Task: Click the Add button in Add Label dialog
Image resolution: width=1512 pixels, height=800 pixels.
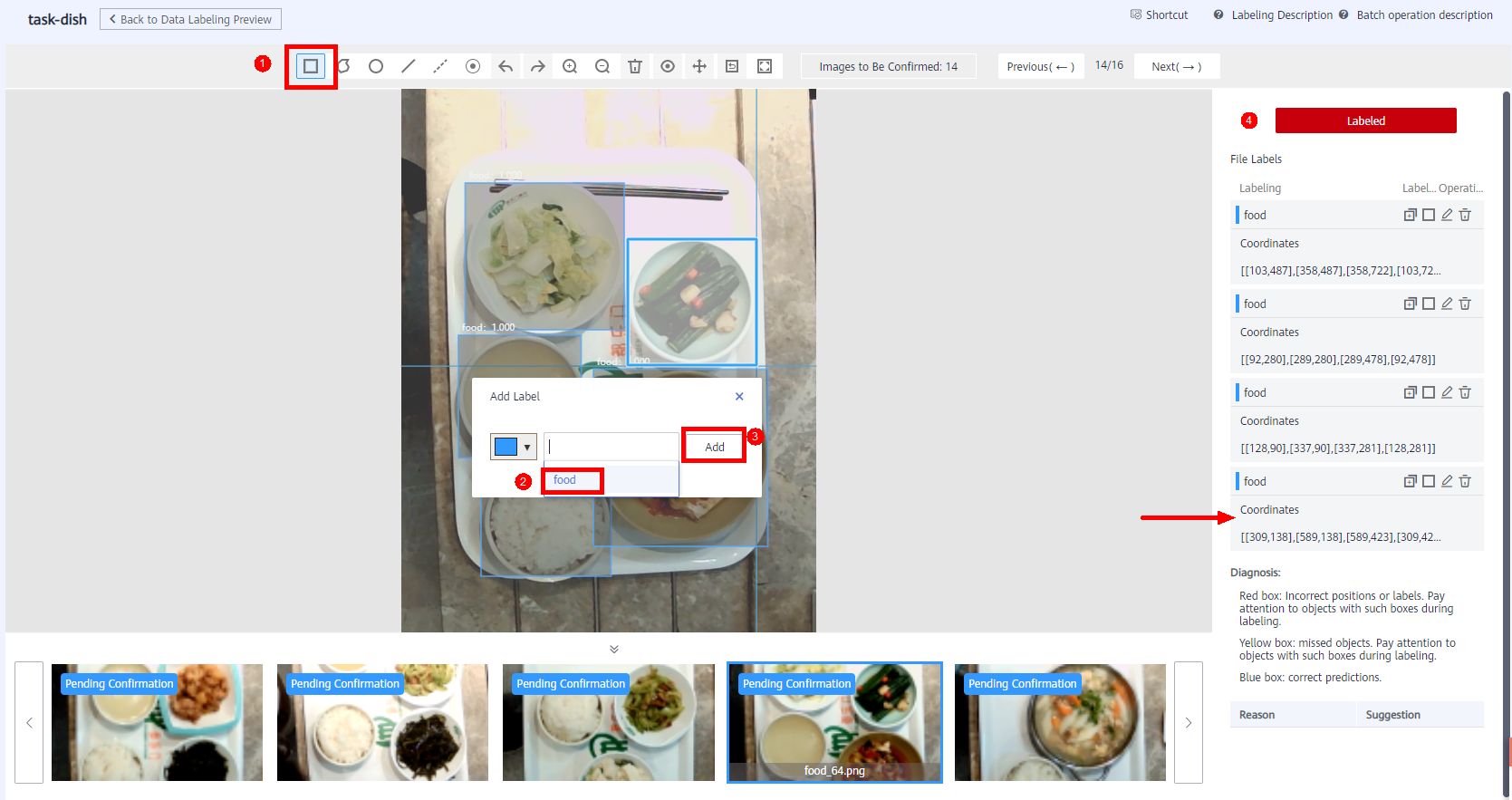Action: (x=714, y=447)
